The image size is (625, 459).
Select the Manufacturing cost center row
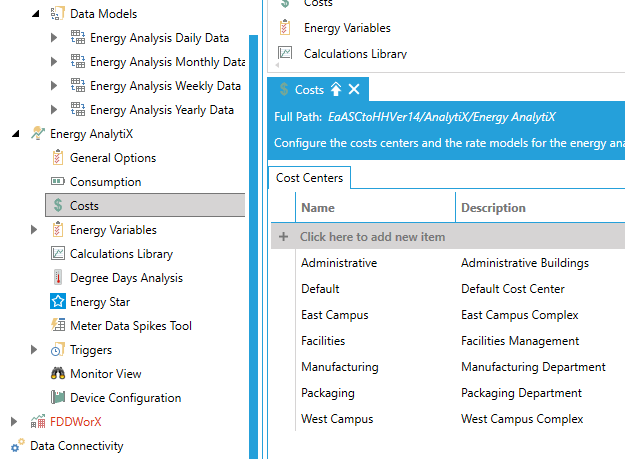tap(340, 367)
